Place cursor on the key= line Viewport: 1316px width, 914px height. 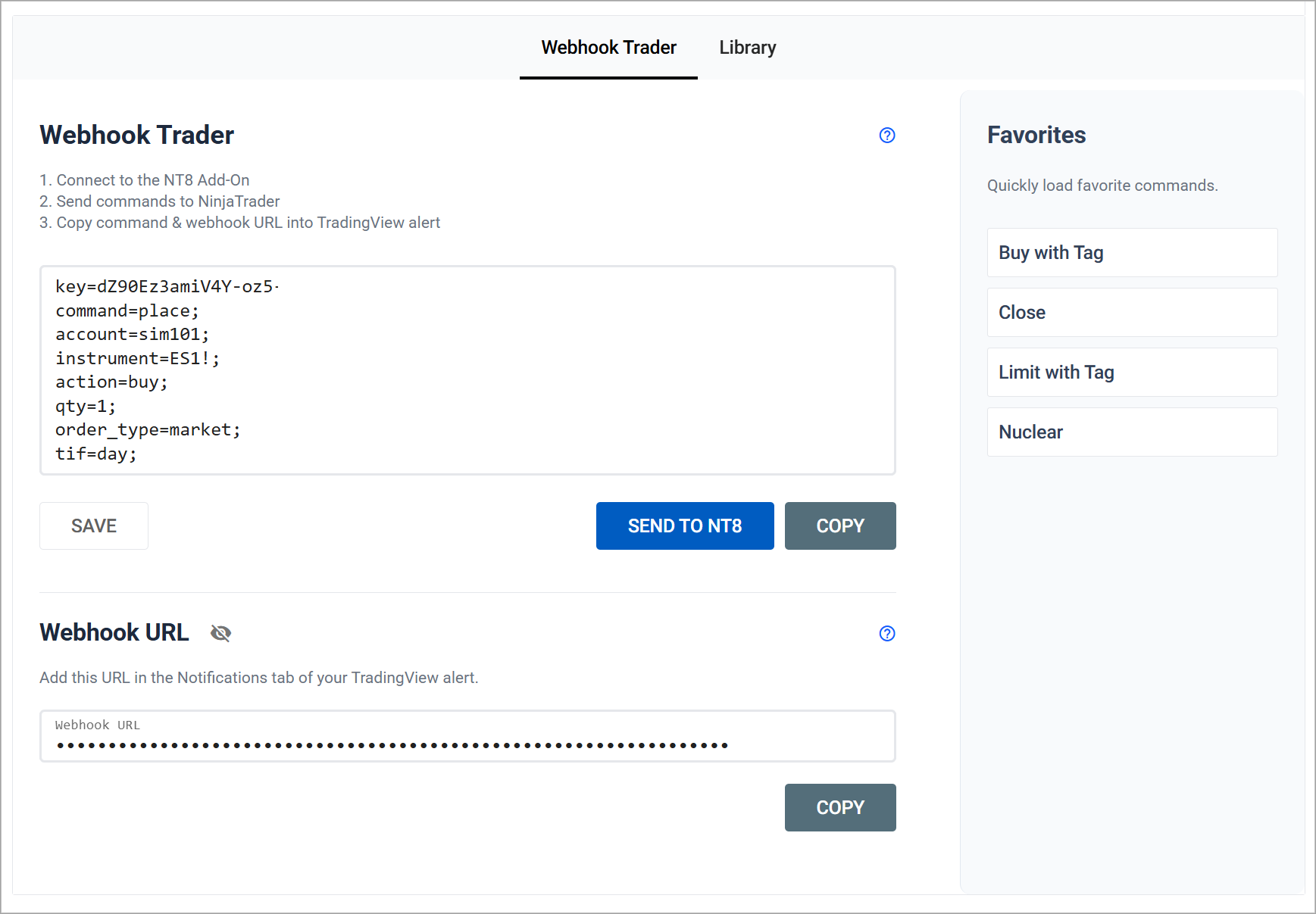(167, 287)
